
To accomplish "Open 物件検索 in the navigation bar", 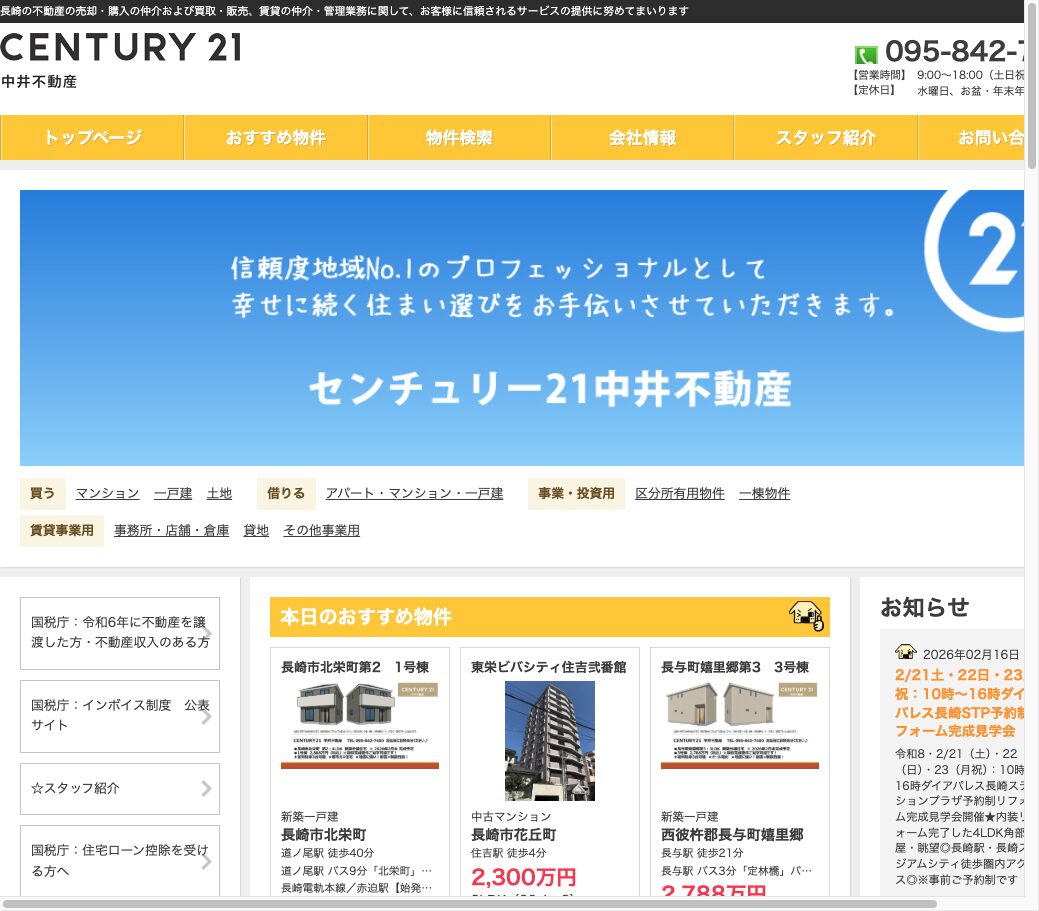I will 459,137.
